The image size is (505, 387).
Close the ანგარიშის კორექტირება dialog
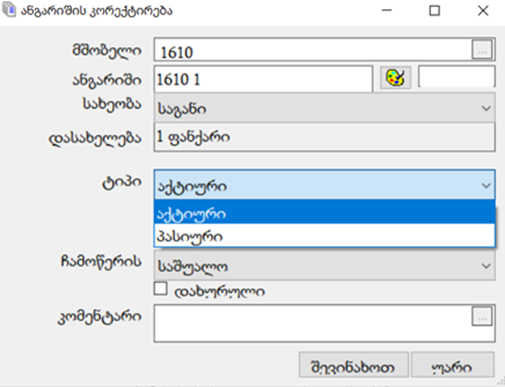coord(483,10)
